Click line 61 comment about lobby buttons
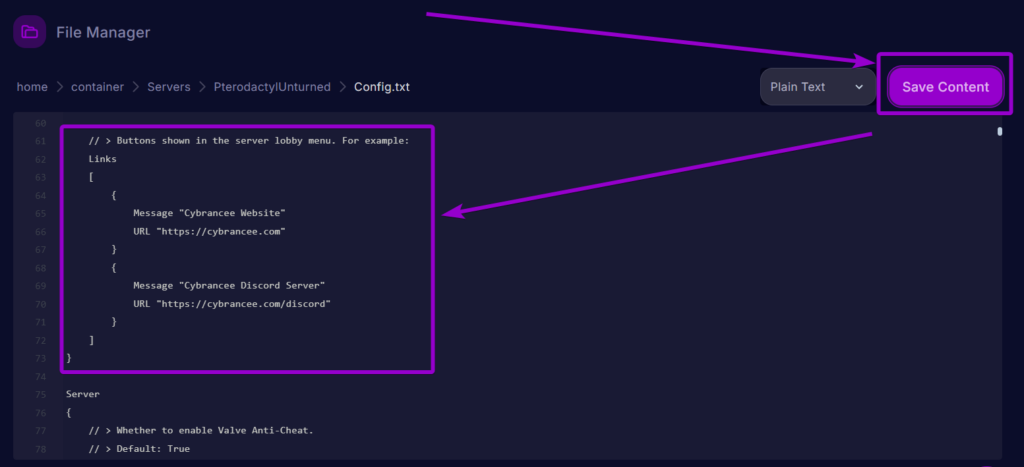Viewport: 1024px width, 467px height. tap(249, 140)
